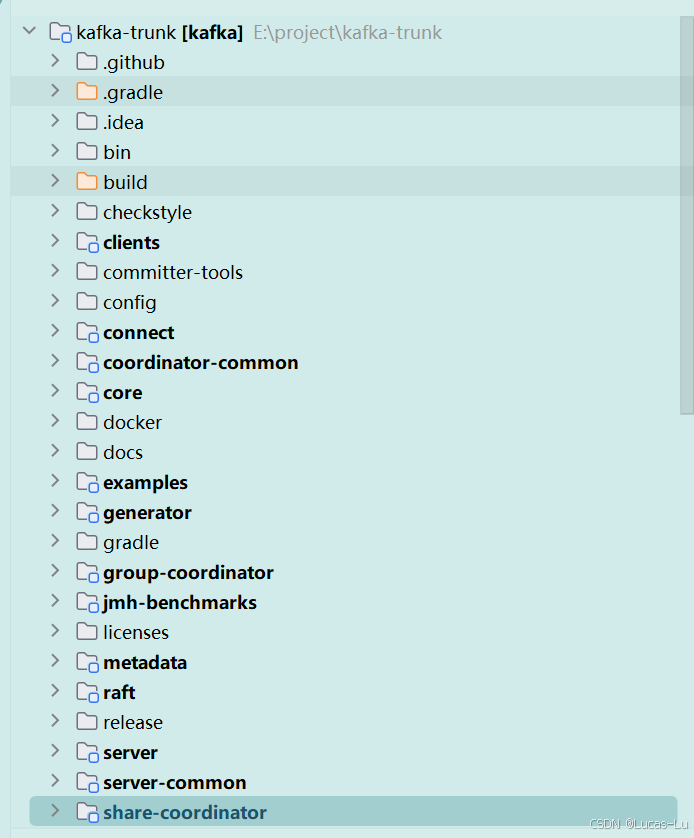
Task: Select the 'jmh-benchmarks' row label
Action: coord(180,603)
